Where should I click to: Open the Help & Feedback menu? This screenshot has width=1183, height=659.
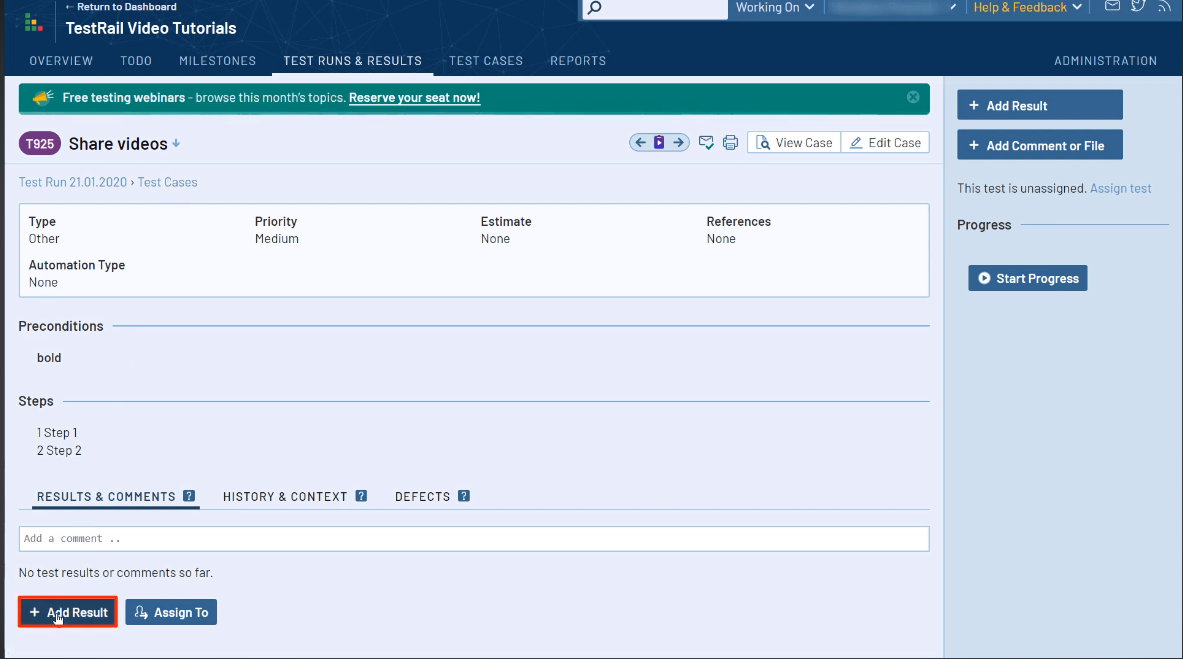[x=1027, y=8]
